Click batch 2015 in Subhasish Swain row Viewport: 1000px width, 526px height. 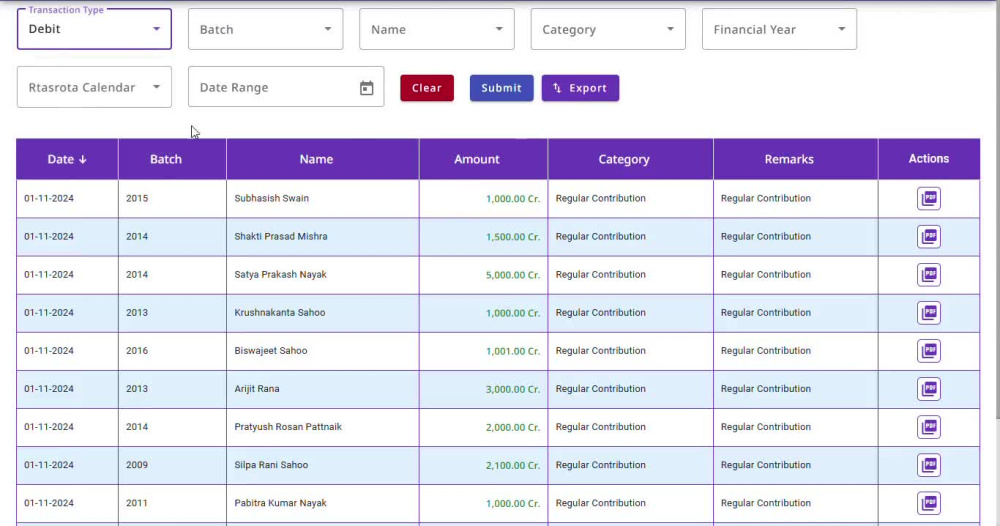click(136, 198)
